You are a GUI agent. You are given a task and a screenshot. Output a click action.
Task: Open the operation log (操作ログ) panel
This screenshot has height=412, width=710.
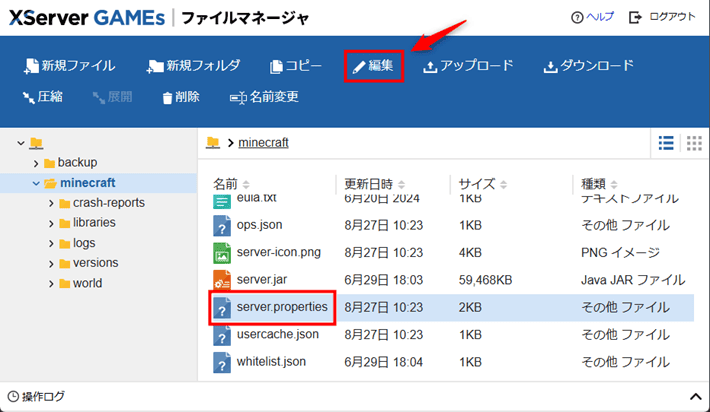point(36,397)
